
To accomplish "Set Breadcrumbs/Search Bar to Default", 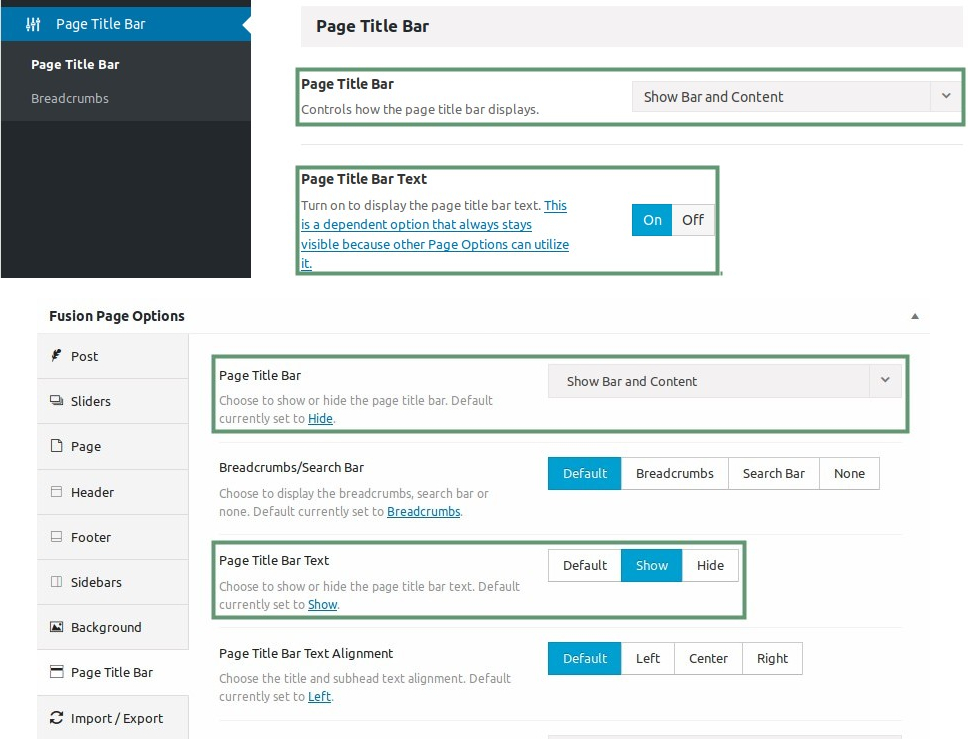I will pyautogui.click(x=585, y=474).
